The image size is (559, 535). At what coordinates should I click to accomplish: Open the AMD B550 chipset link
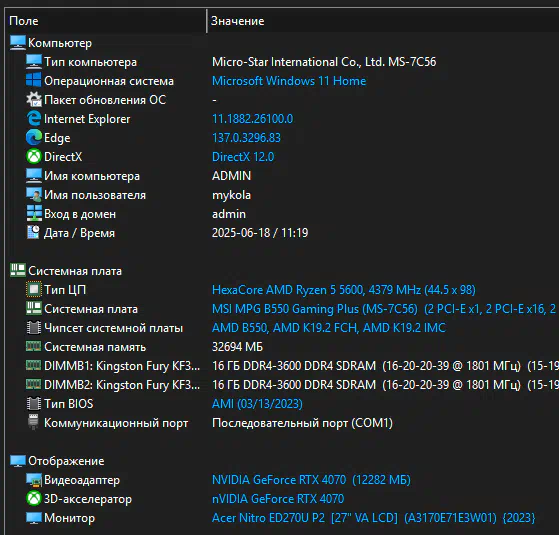pyautogui.click(x=329, y=328)
